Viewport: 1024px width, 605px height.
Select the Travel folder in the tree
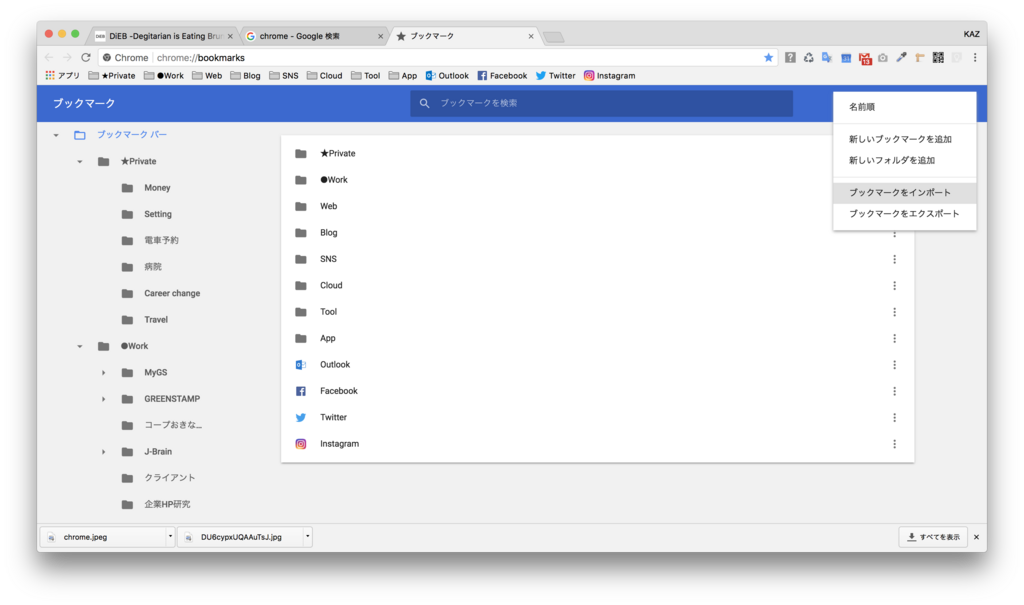point(155,319)
